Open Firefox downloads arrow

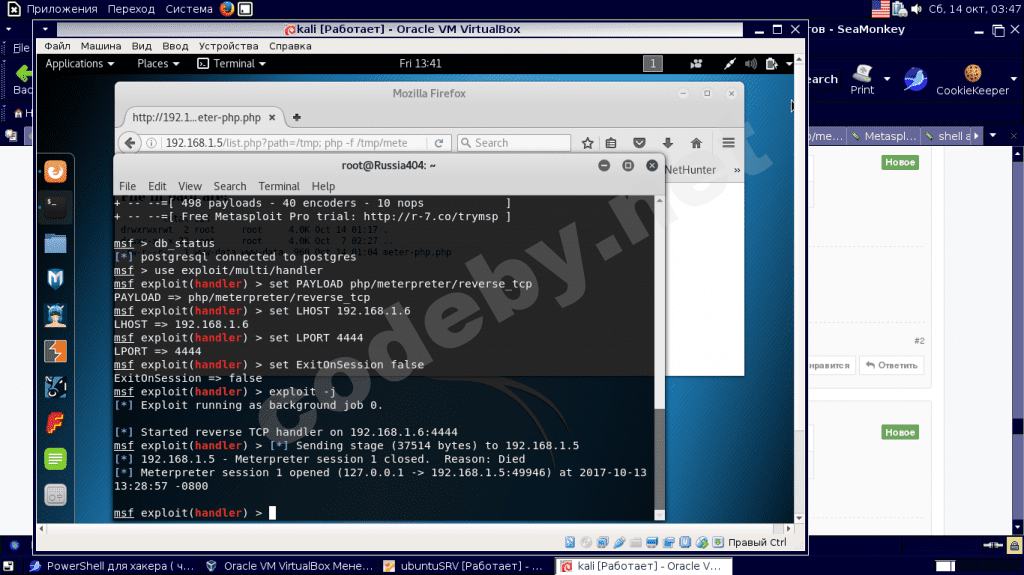(x=667, y=142)
